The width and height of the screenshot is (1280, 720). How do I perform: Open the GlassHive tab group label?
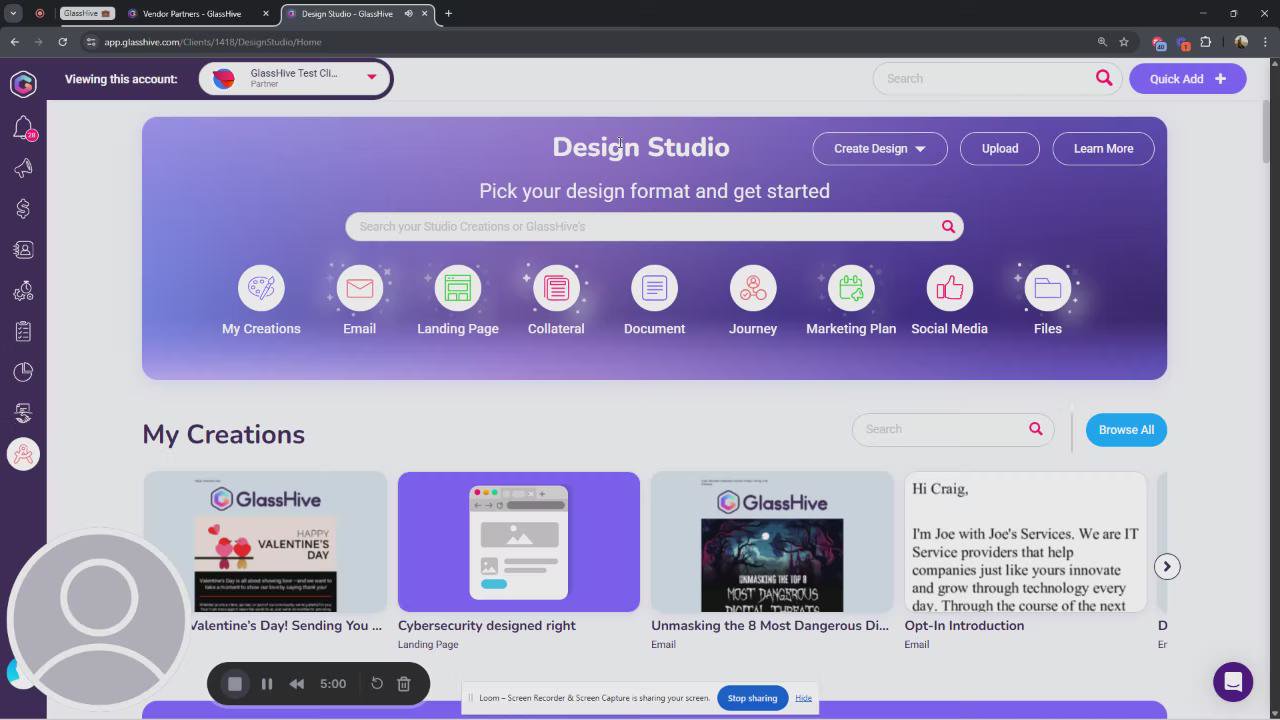[x=87, y=14]
